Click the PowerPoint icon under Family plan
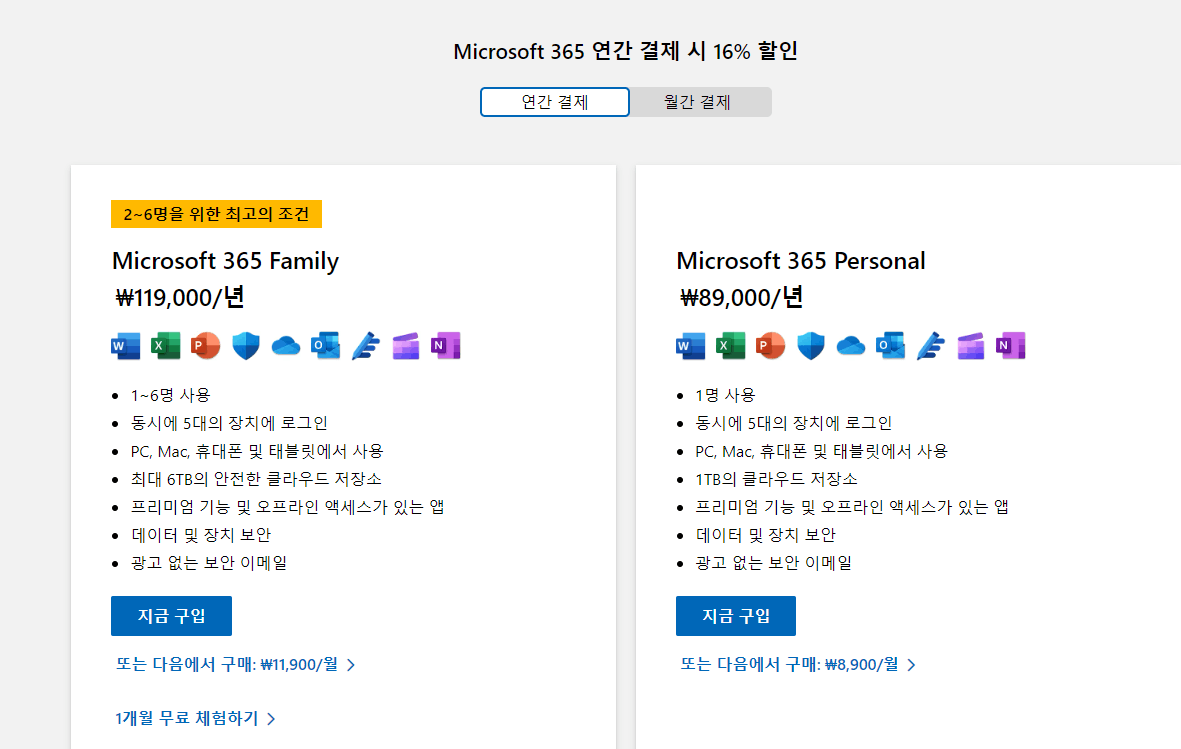Image resolution: width=1181 pixels, height=749 pixels. [x=206, y=346]
